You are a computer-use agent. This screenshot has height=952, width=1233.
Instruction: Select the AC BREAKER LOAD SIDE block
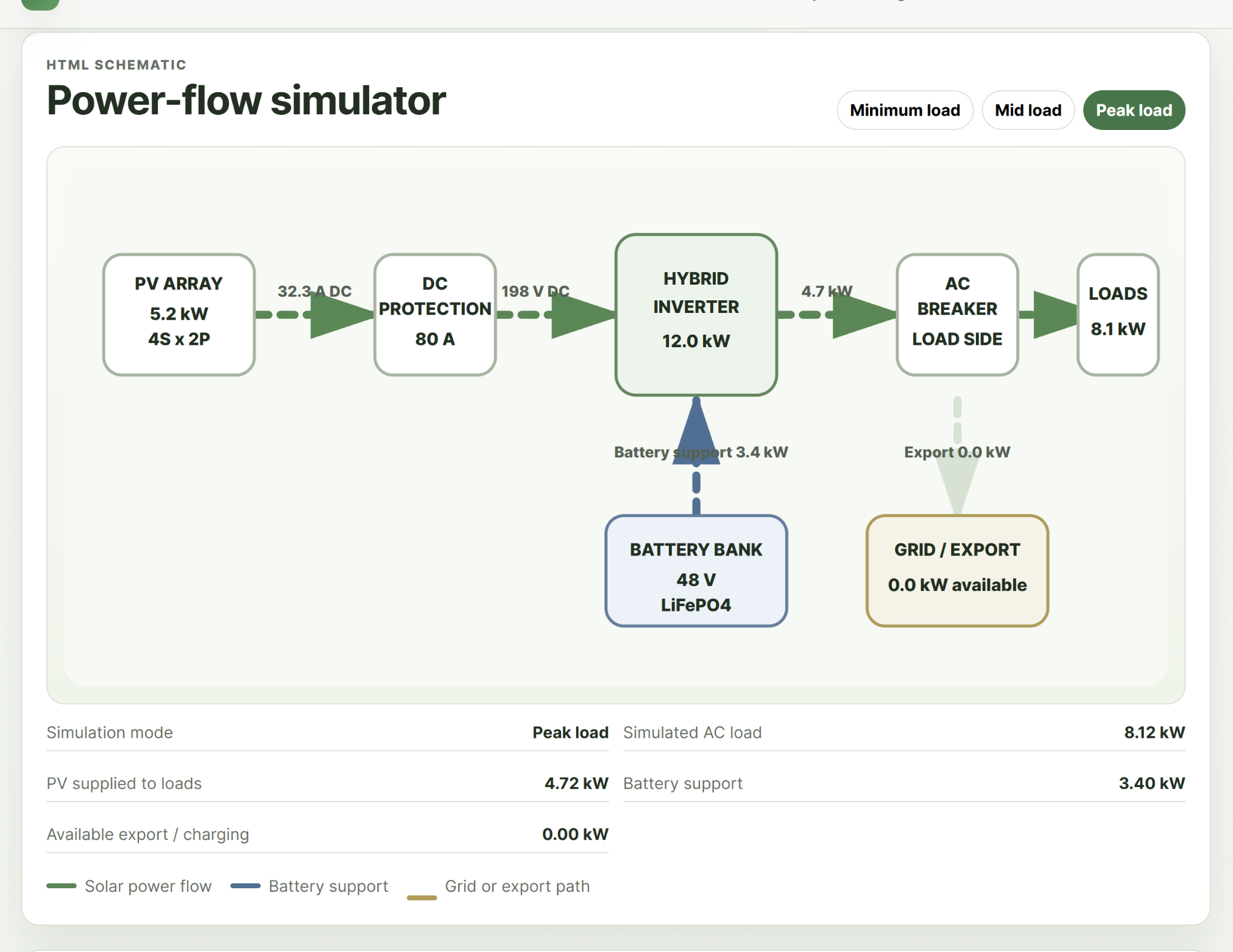click(x=957, y=315)
